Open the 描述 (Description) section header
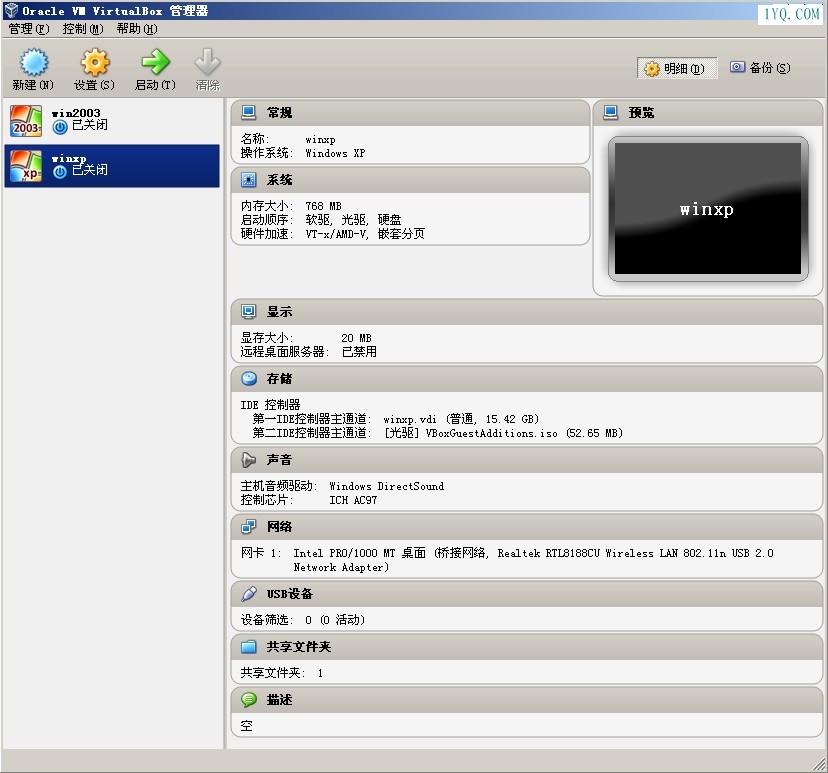Viewport: 828px width, 773px height. point(526,700)
